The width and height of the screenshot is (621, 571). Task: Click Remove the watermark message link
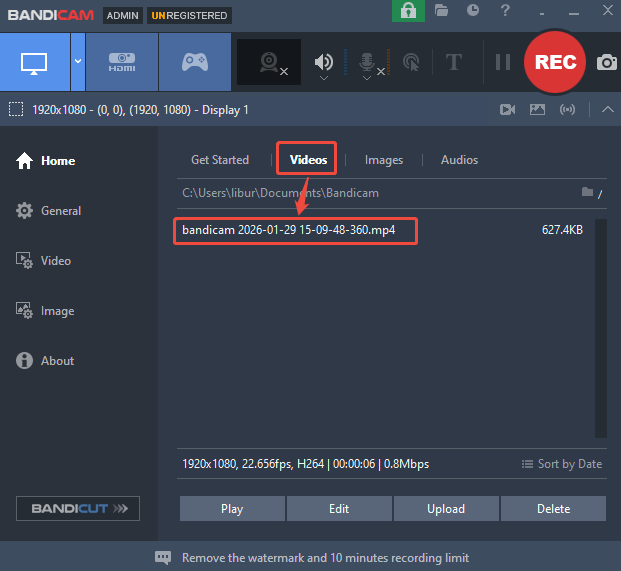pos(325,558)
